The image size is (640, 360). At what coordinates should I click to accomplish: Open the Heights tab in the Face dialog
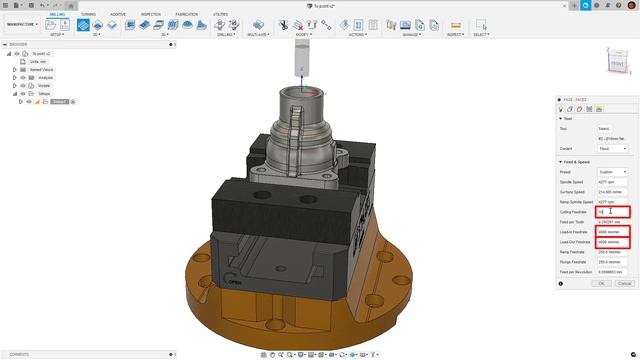tap(580, 109)
